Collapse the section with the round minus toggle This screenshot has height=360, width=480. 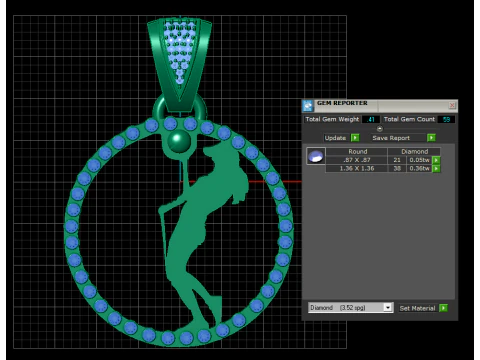click(379, 128)
